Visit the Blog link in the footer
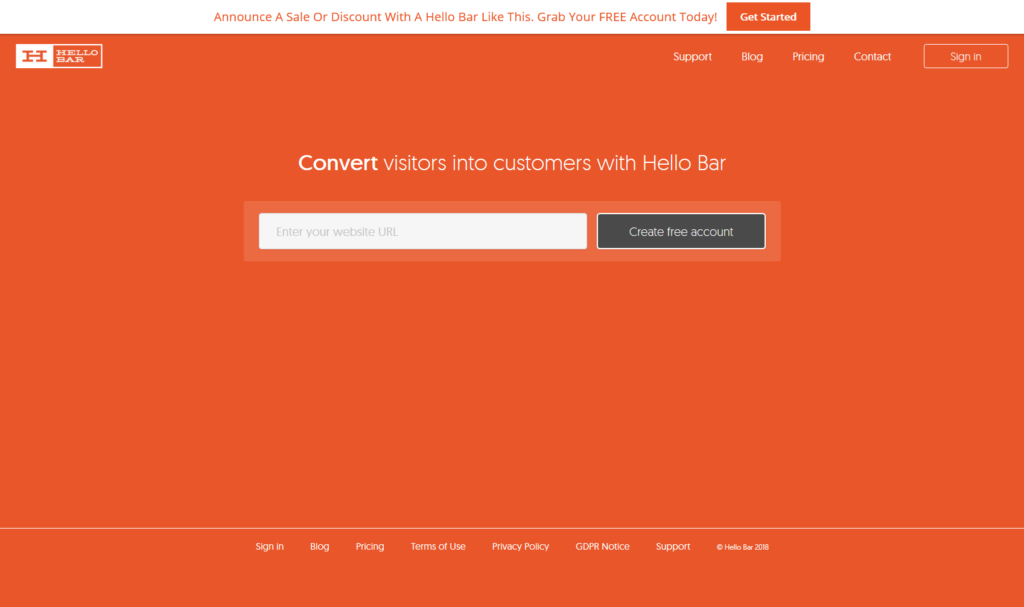This screenshot has width=1024, height=607. tap(319, 547)
